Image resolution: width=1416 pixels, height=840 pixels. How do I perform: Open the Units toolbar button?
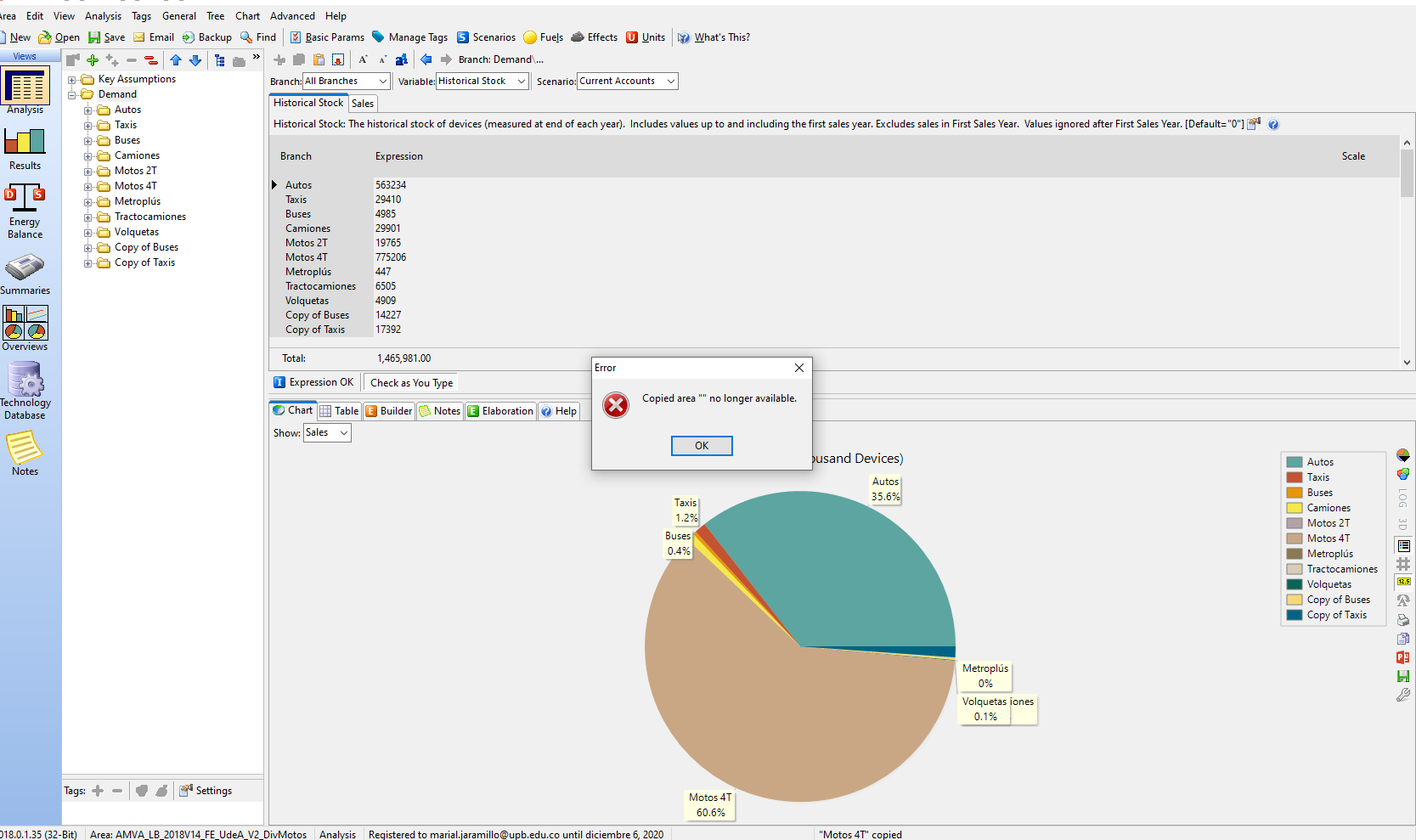(646, 37)
